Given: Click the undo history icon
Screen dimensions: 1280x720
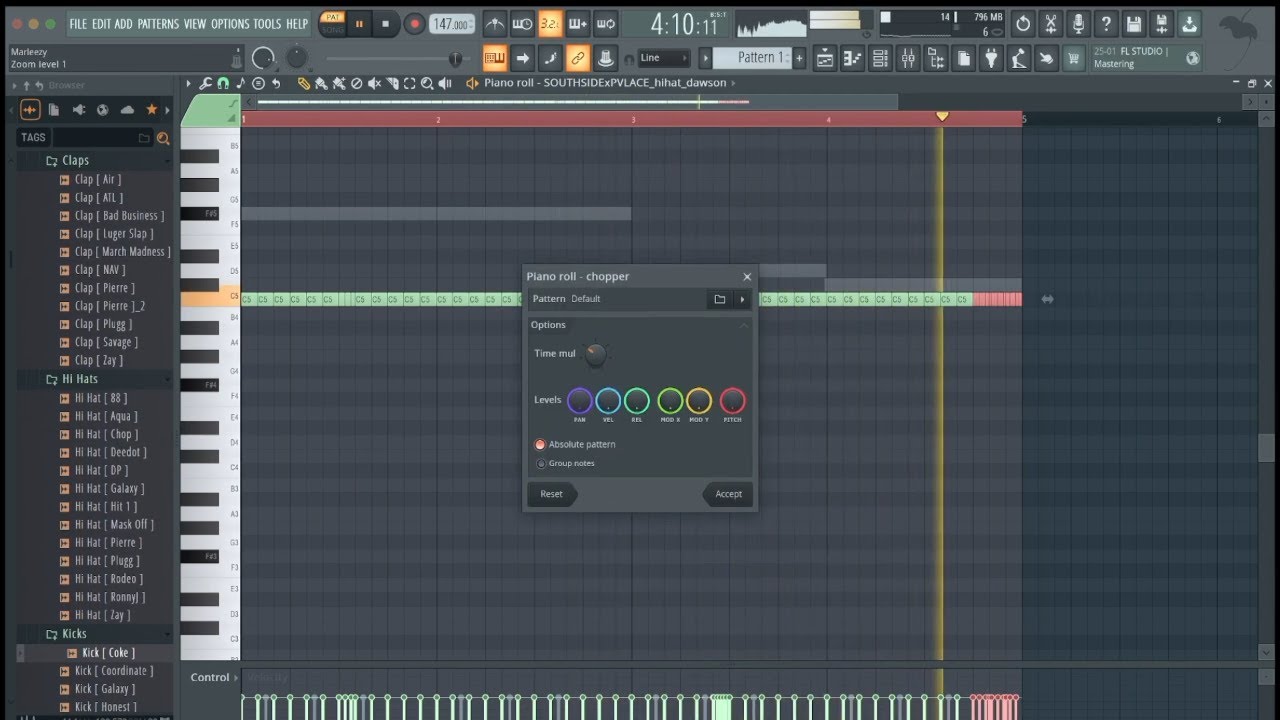Looking at the screenshot, I should pyautogui.click(x=1023, y=24).
